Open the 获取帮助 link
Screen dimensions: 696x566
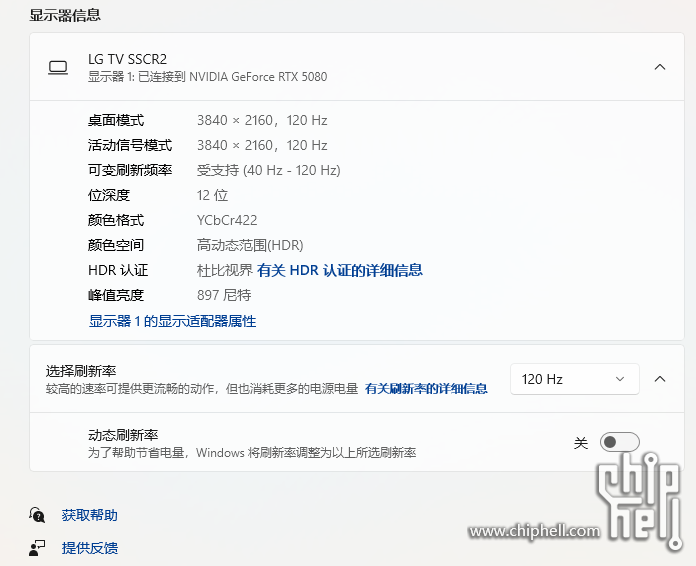tap(90, 515)
